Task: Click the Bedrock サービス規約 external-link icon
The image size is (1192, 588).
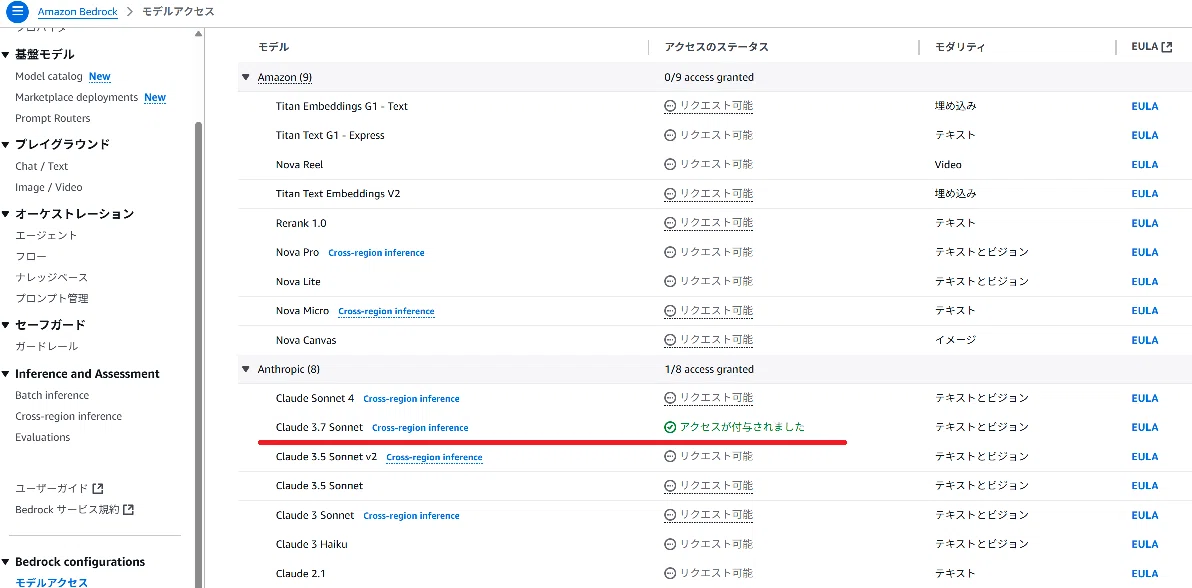Action: pos(128,510)
